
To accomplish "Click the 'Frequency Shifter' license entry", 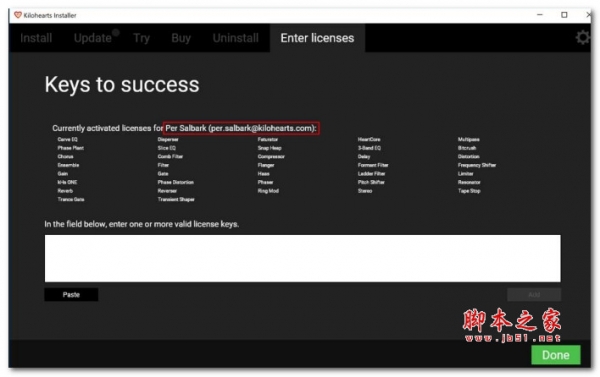I will (x=477, y=165).
